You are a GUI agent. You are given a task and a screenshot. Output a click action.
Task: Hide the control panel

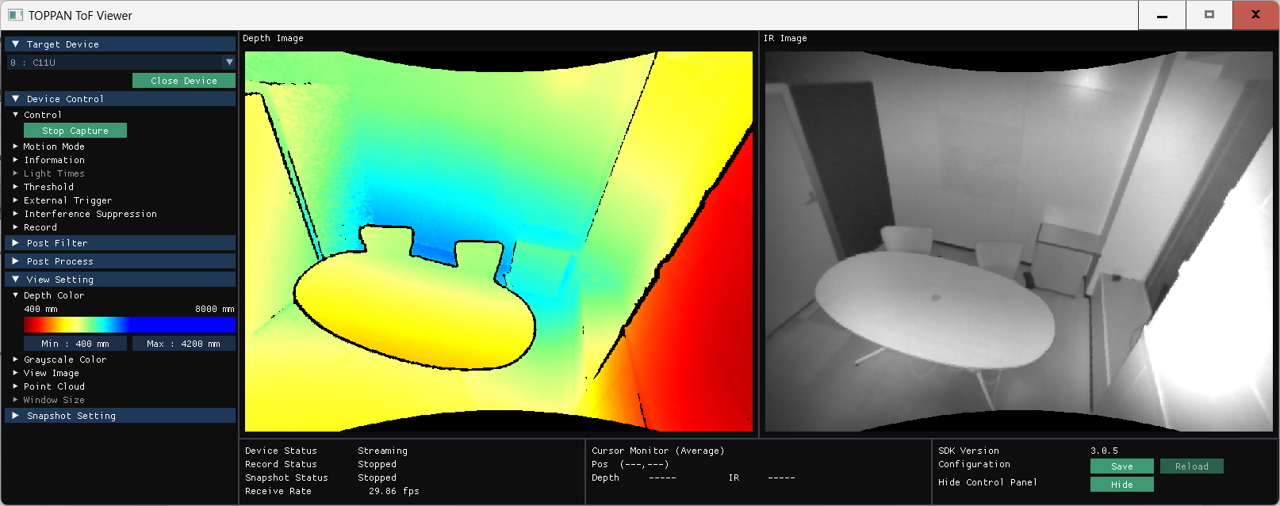[1121, 484]
